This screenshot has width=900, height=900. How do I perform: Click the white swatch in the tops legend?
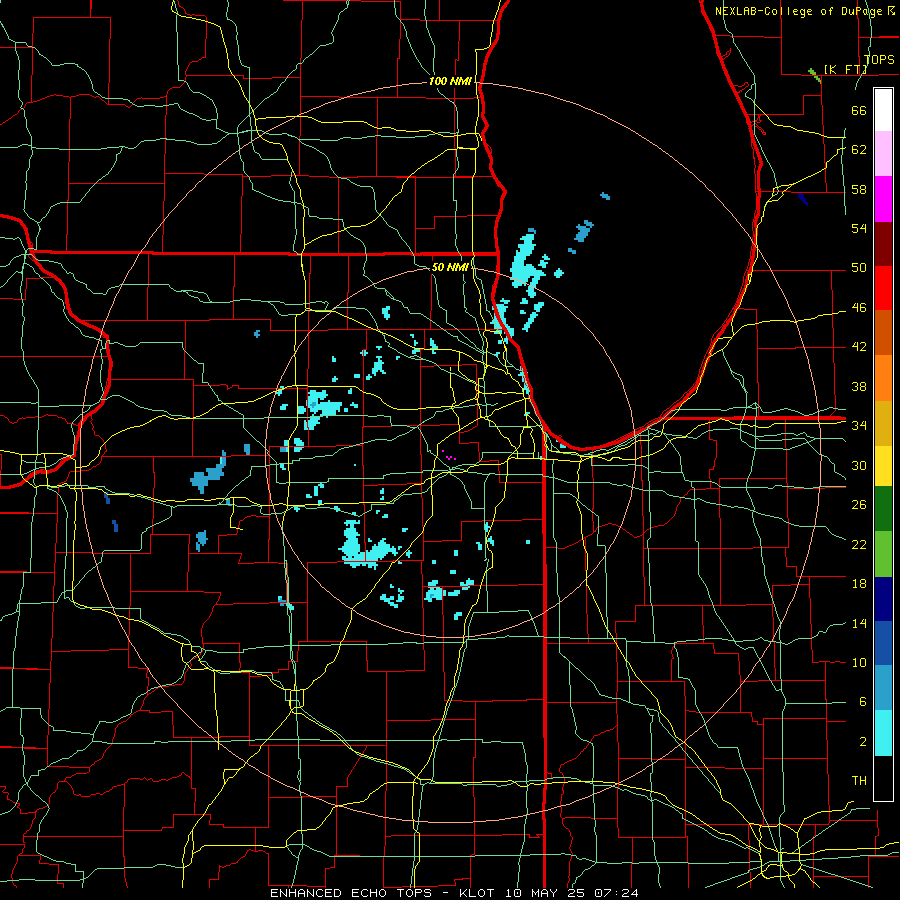pyautogui.click(x=883, y=110)
